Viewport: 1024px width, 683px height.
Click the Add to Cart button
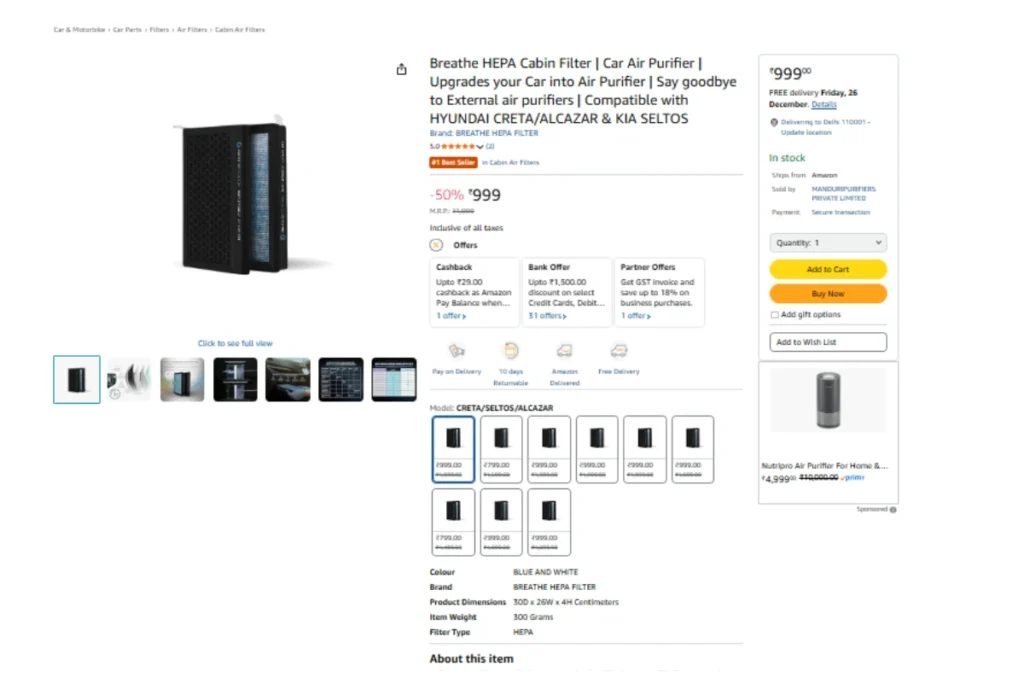click(x=828, y=269)
